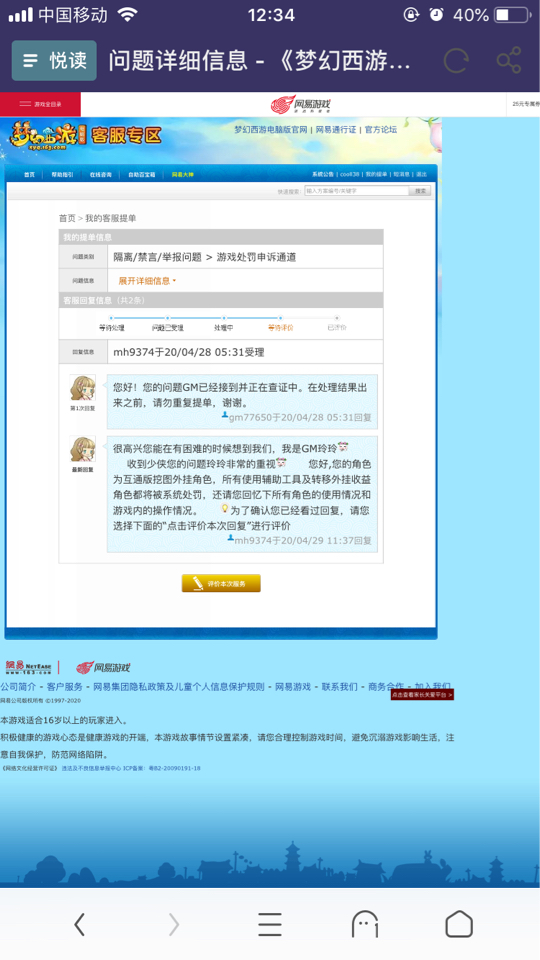
Task: Open 网易大神 nav tab
Action: 182,174
